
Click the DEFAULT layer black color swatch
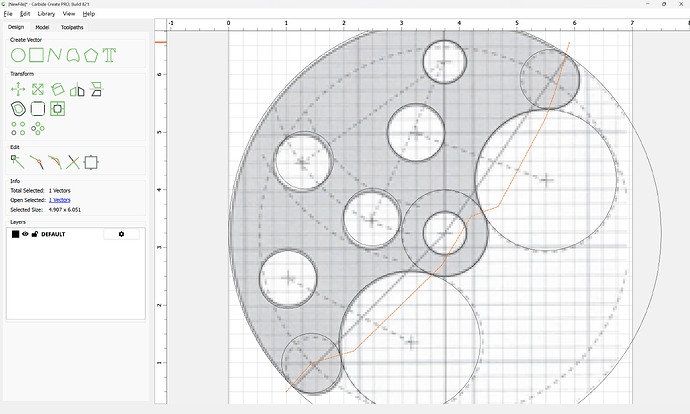[15, 234]
